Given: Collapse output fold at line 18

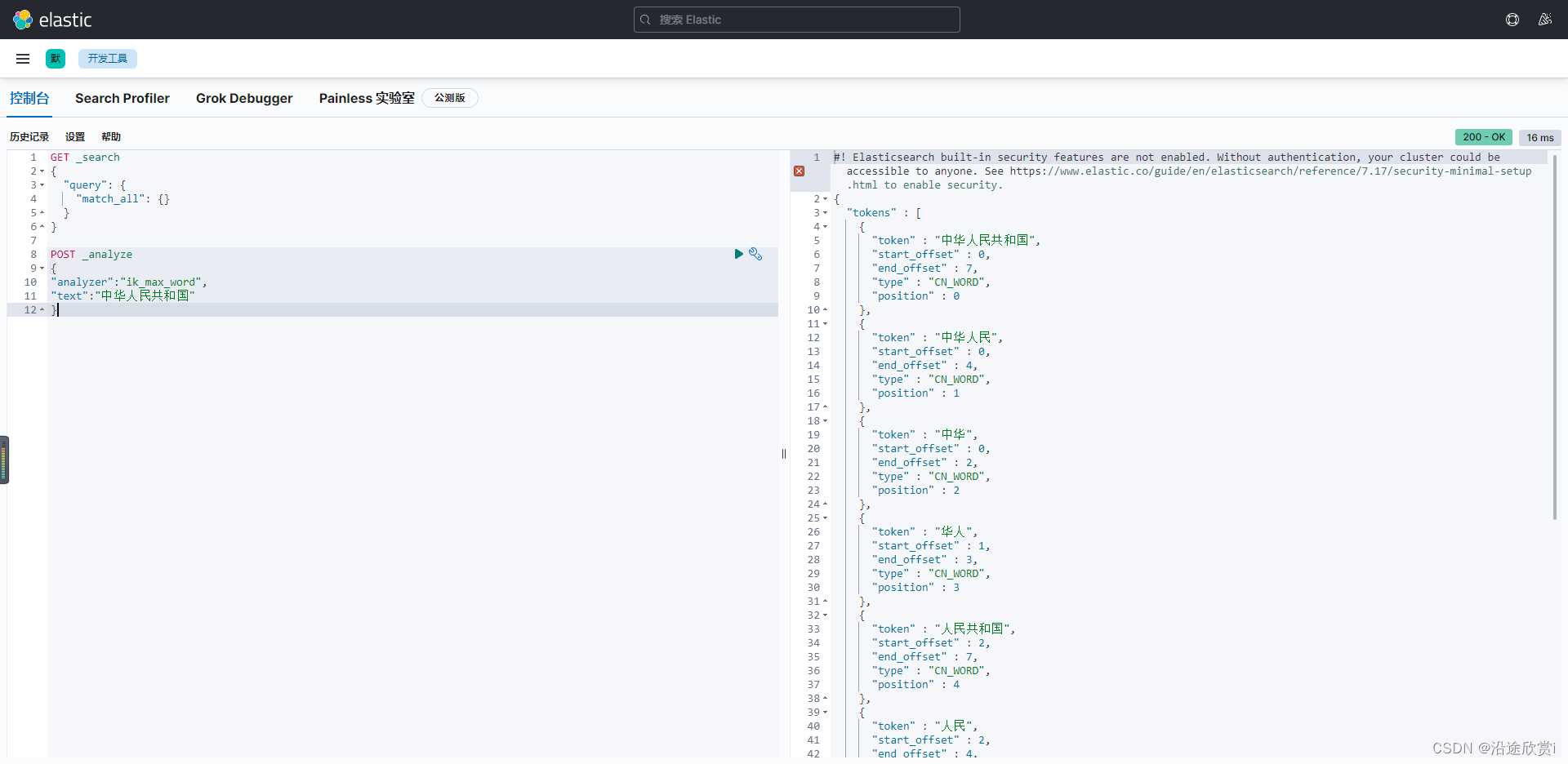Looking at the screenshot, I should click(x=825, y=421).
